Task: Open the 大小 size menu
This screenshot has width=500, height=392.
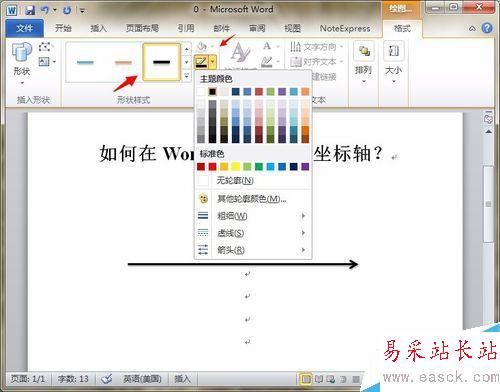Action: pos(394,63)
